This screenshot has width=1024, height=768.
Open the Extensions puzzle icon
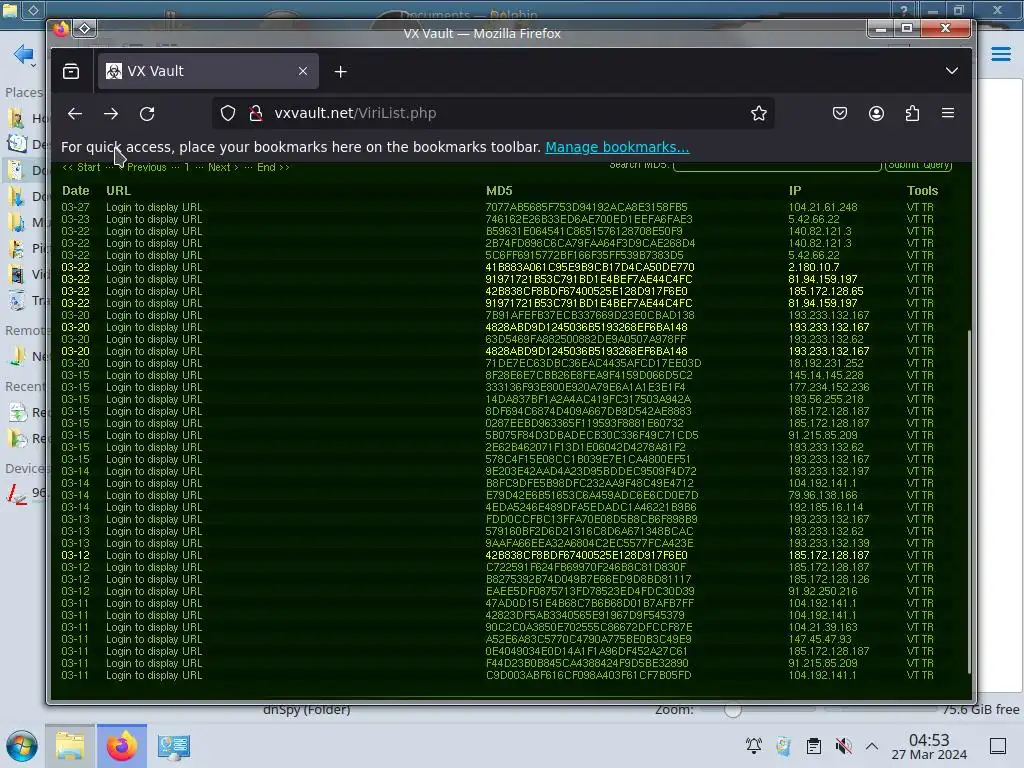pyautogui.click(x=912, y=114)
